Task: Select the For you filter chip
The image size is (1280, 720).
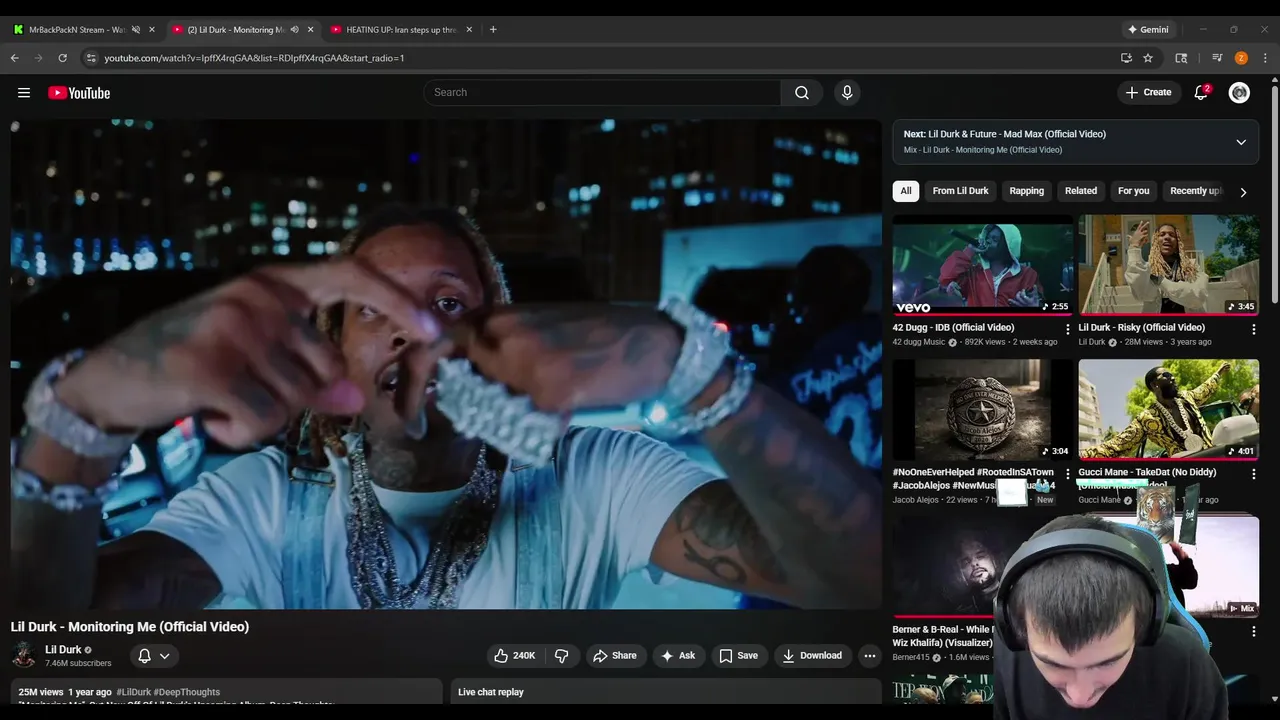Action: pos(1133,191)
